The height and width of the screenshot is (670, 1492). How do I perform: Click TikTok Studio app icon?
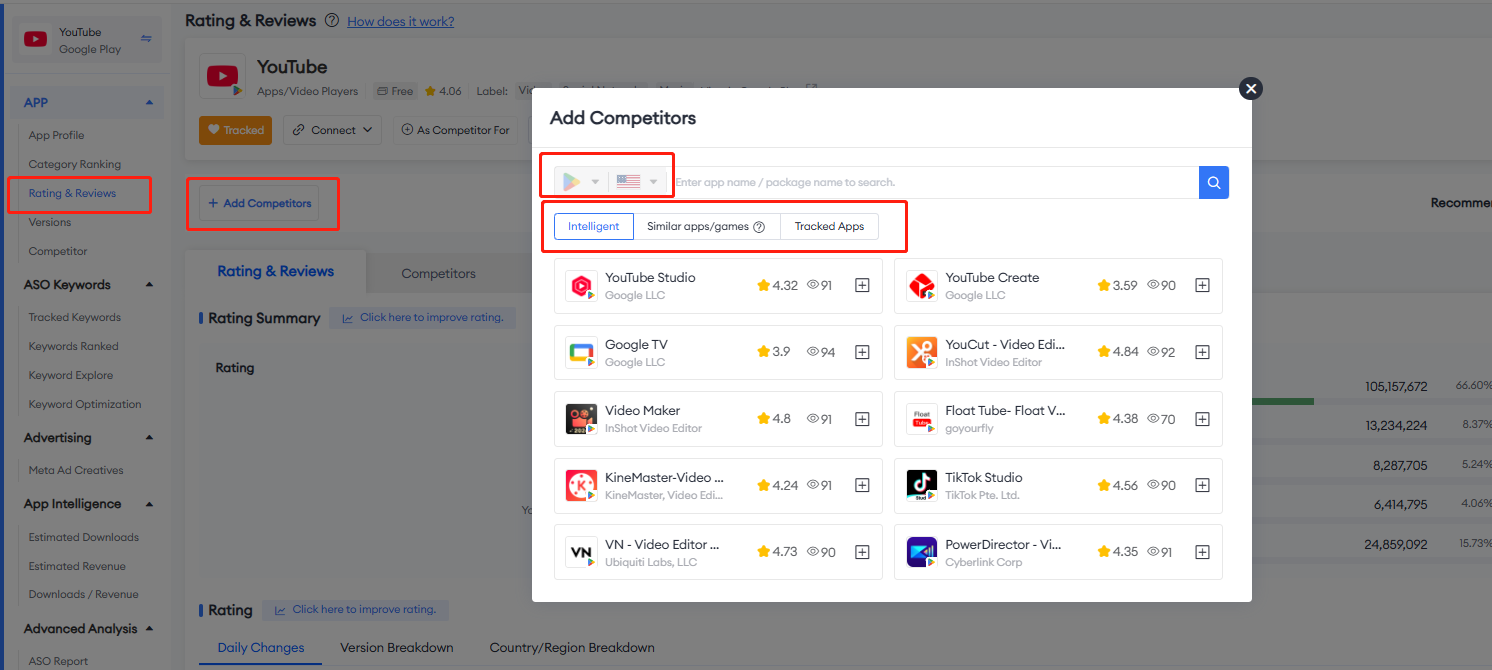(922, 485)
